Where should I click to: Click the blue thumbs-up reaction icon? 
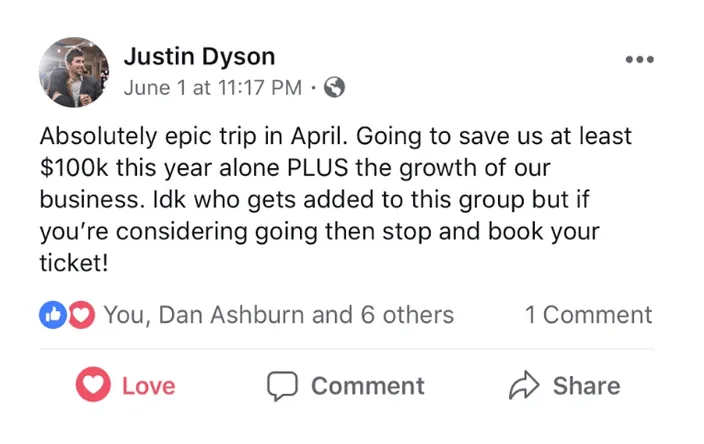pos(51,315)
